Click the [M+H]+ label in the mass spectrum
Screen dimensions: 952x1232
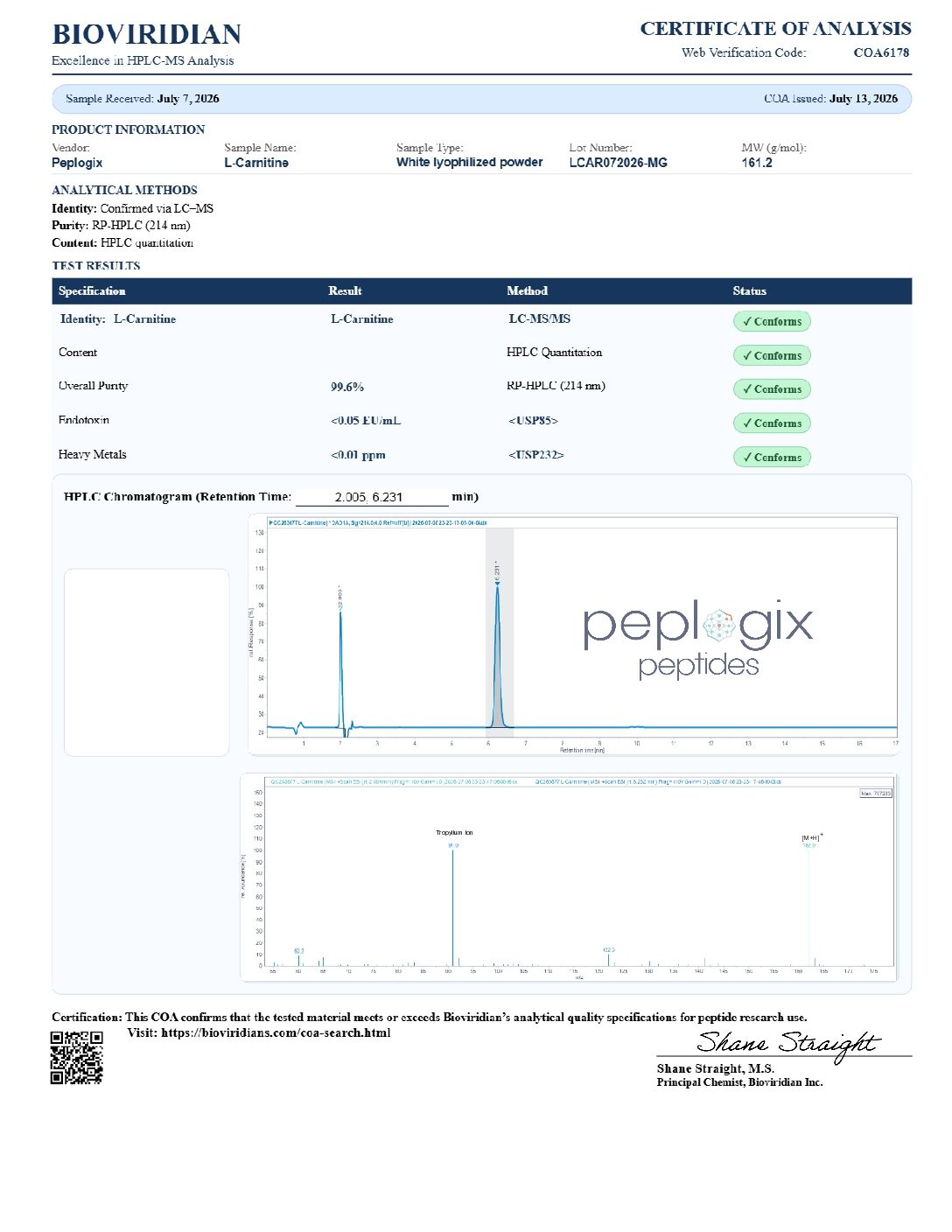click(x=812, y=837)
